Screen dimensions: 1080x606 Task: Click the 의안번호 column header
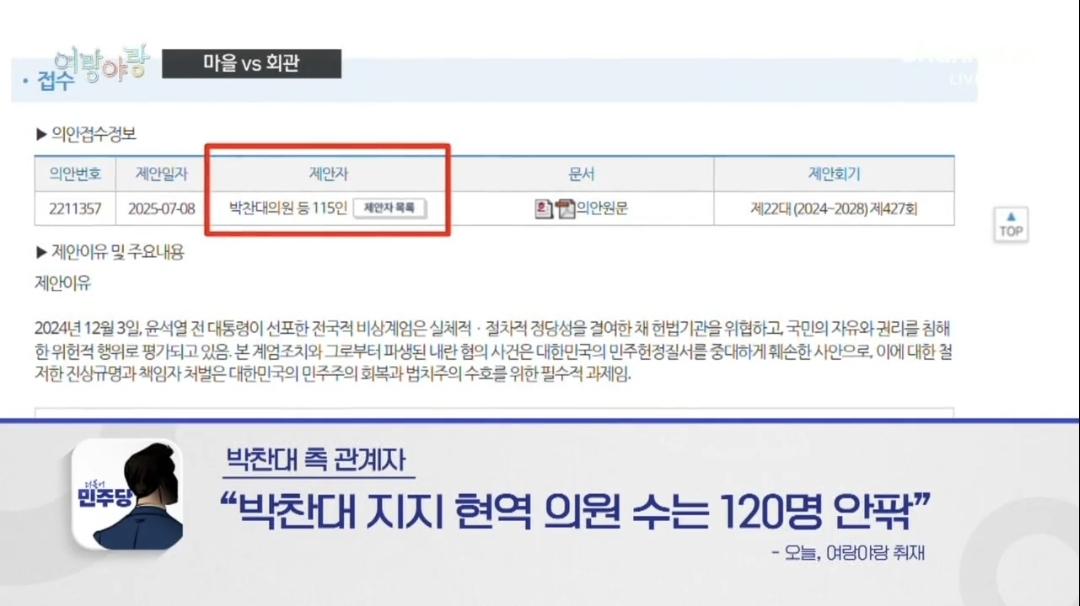coord(75,174)
